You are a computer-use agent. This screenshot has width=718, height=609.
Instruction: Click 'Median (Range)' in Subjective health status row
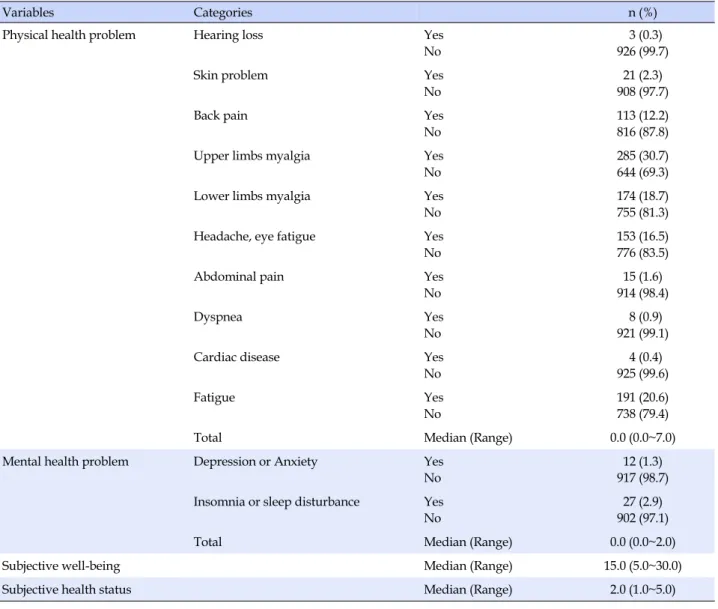468,590
